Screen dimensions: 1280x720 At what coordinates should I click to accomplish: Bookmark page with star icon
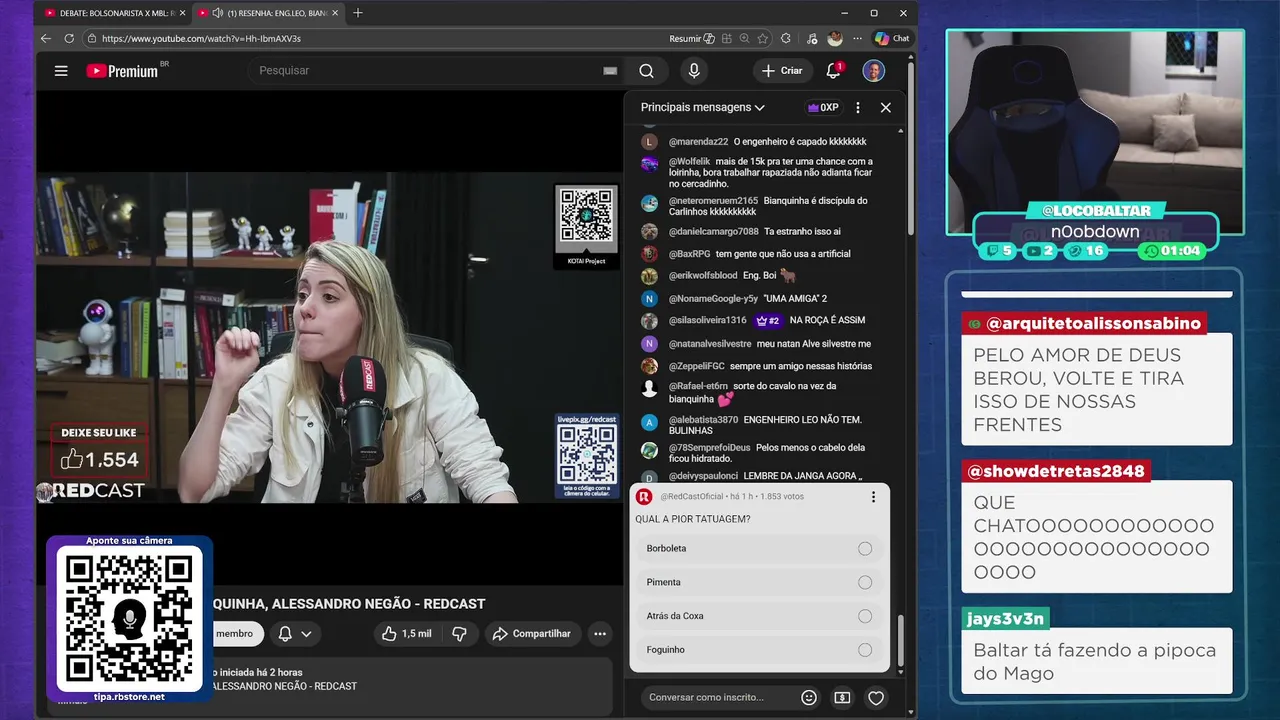click(x=763, y=38)
